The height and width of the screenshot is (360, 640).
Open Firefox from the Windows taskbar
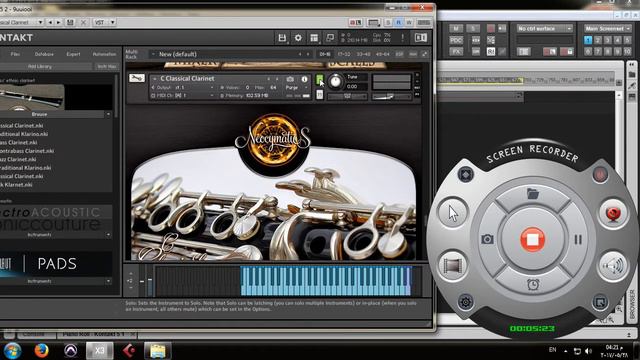[41, 350]
